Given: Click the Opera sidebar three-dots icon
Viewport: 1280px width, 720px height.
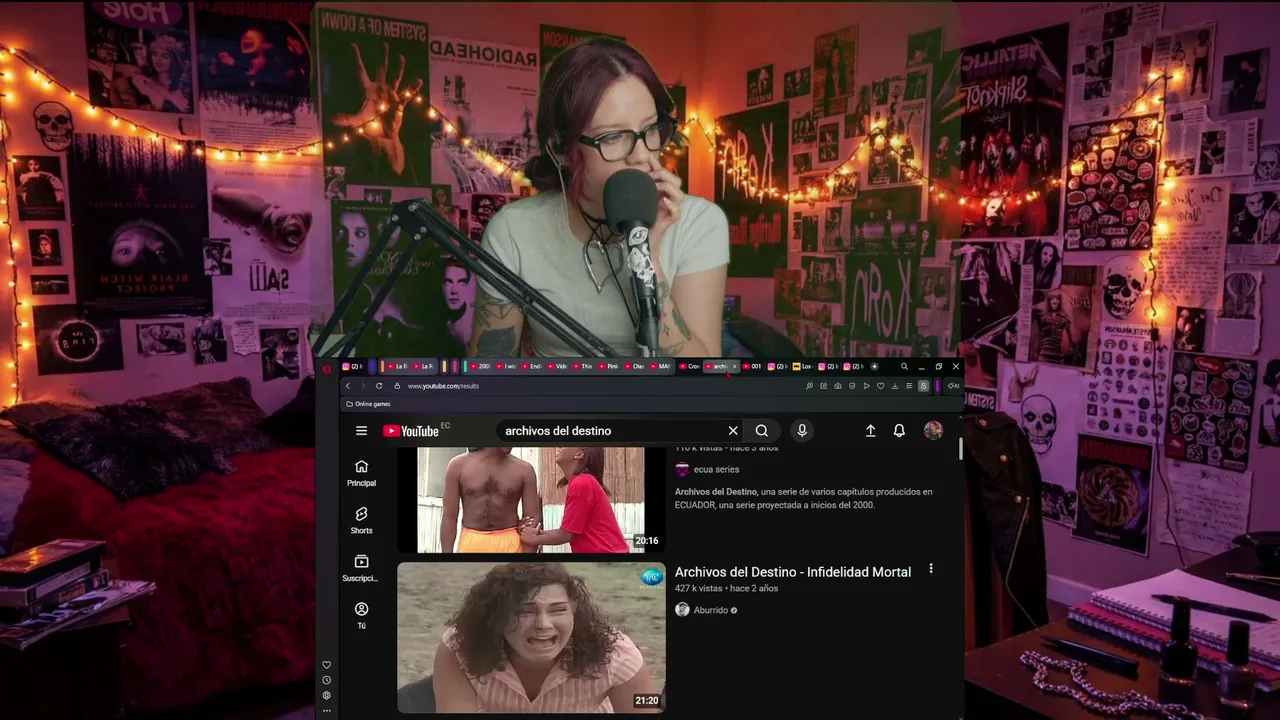Looking at the screenshot, I should pyautogui.click(x=326, y=711).
